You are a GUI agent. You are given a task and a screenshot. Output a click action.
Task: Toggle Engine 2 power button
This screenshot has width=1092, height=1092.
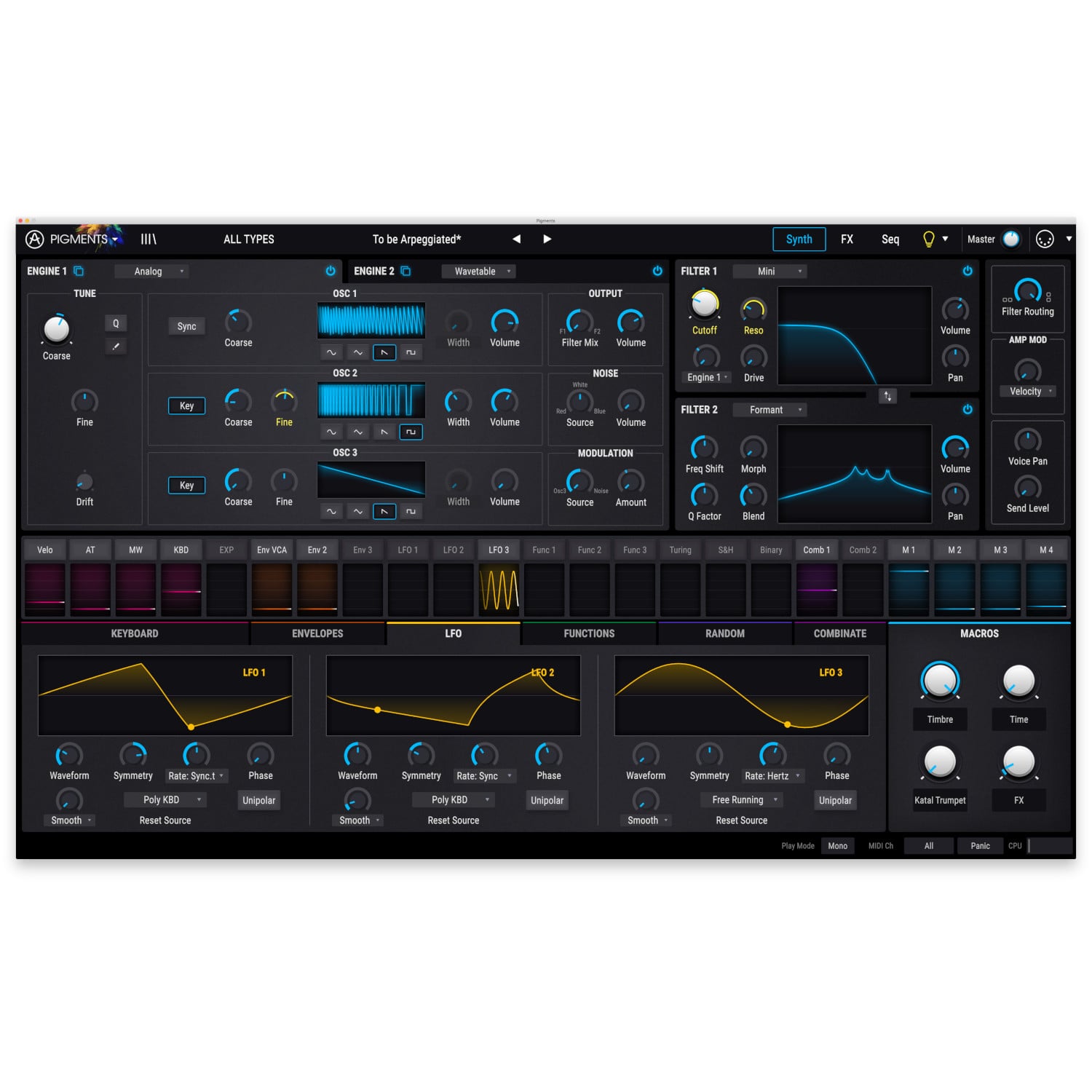click(x=657, y=271)
